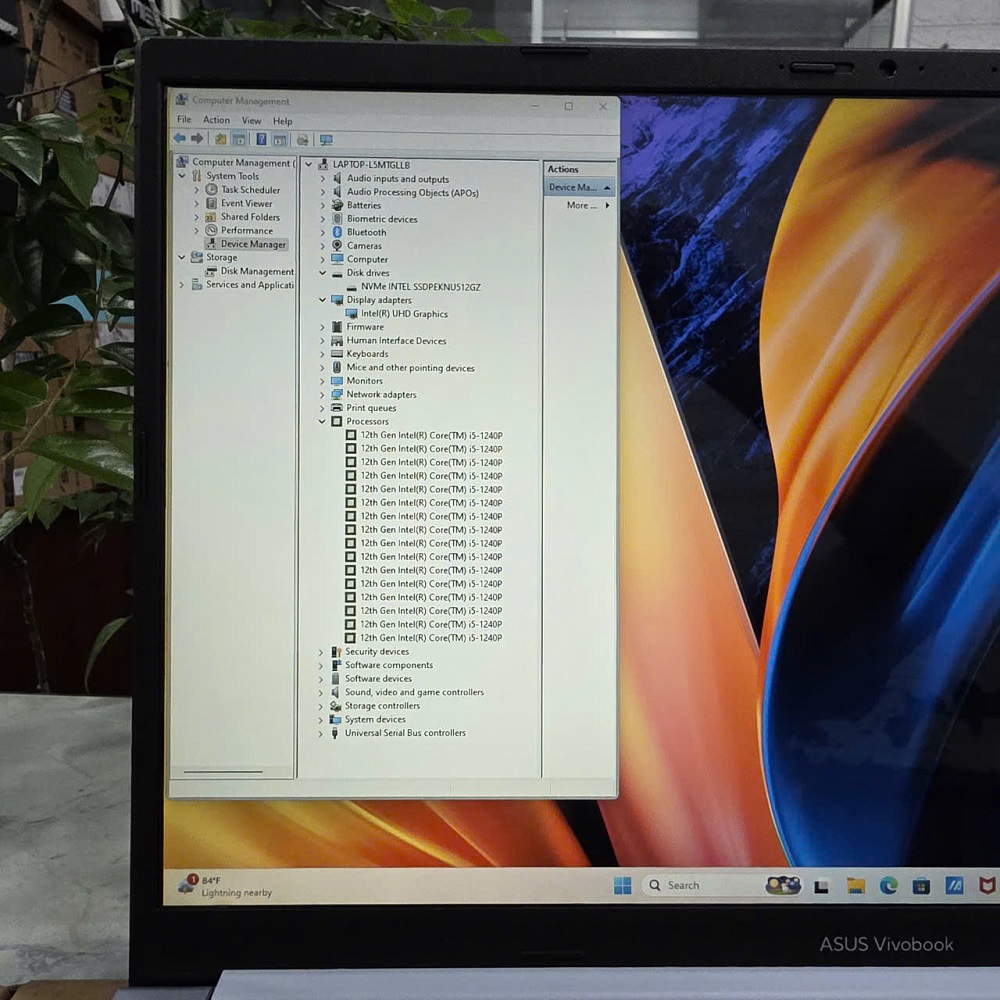1000x1000 pixels.
Task: Select the Computer Management root node
Action: (x=244, y=163)
